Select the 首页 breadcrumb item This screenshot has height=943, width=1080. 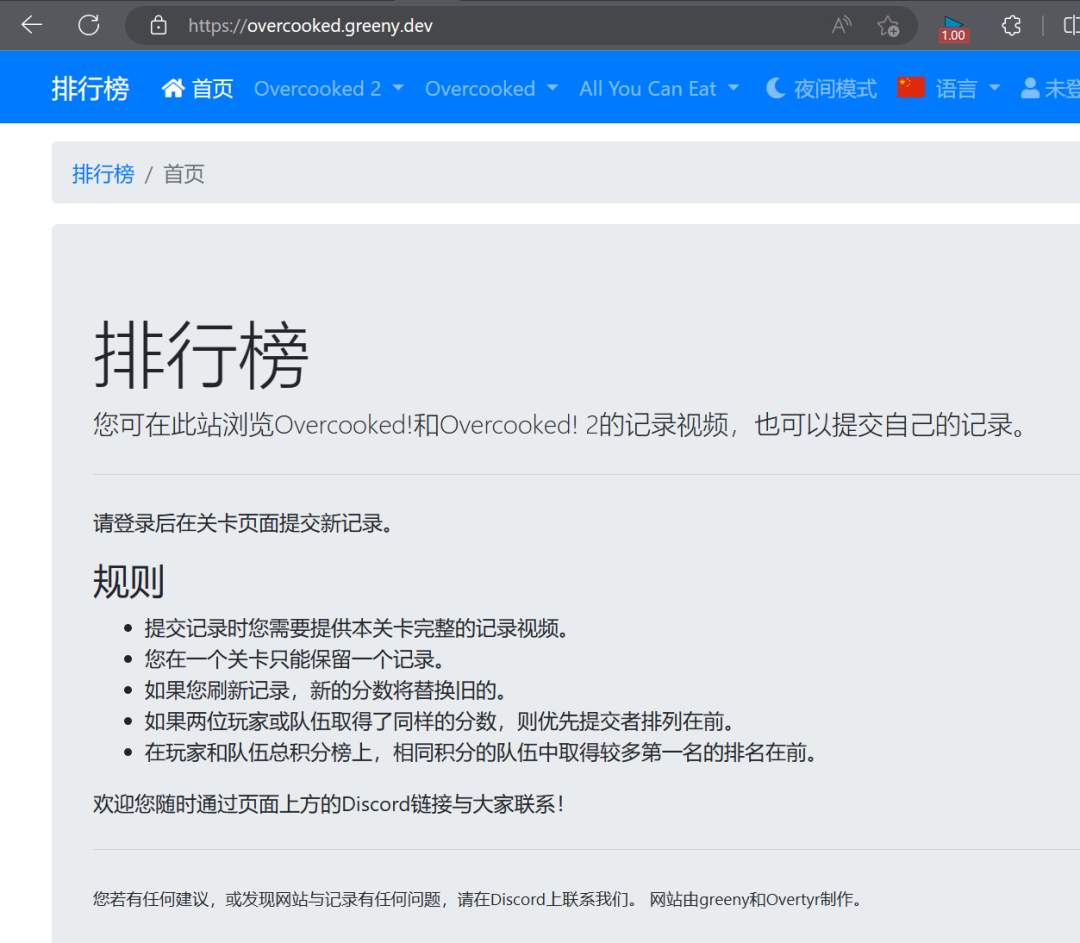184,174
